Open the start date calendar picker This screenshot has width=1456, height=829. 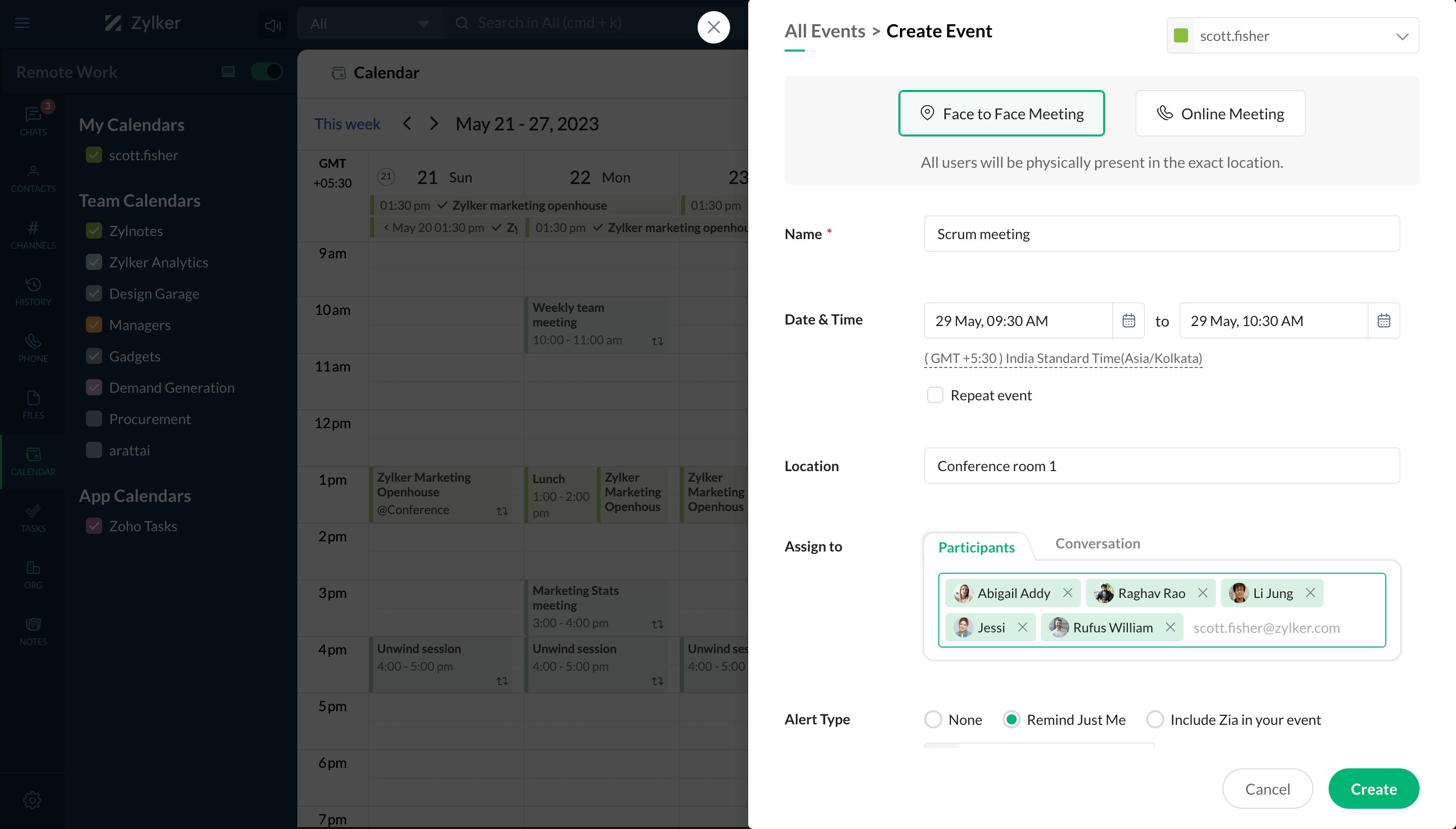pyautogui.click(x=1128, y=320)
